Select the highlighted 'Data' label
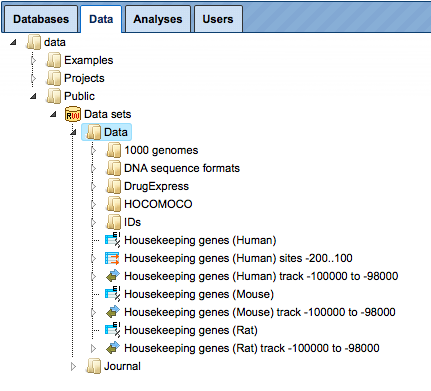Viewport: 431px width, 391px height. (116, 132)
